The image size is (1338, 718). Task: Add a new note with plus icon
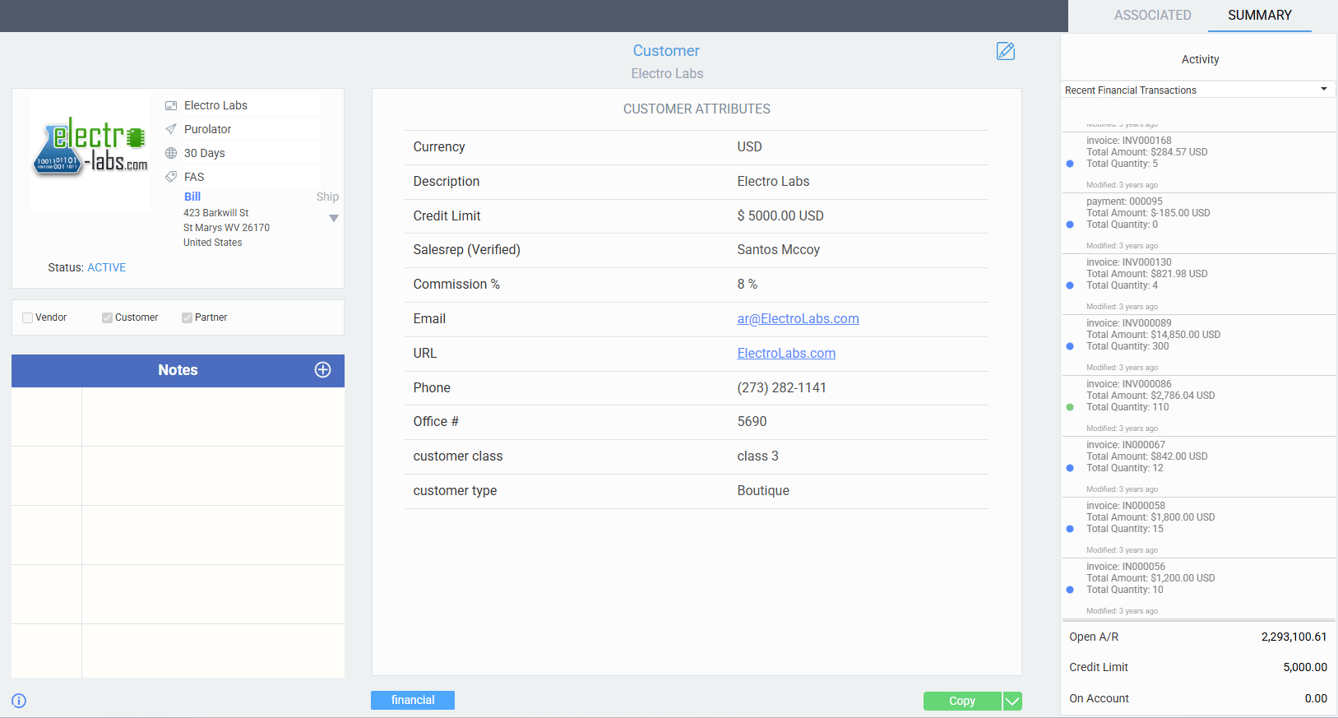tap(323, 370)
